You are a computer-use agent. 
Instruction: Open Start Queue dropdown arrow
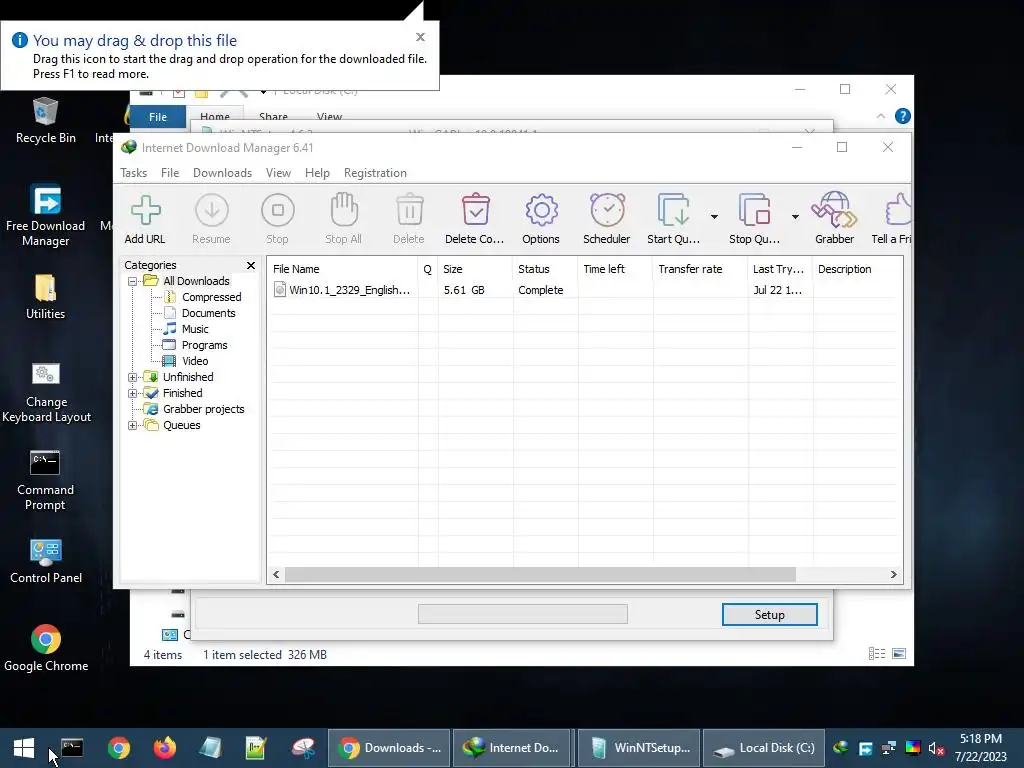pos(714,217)
